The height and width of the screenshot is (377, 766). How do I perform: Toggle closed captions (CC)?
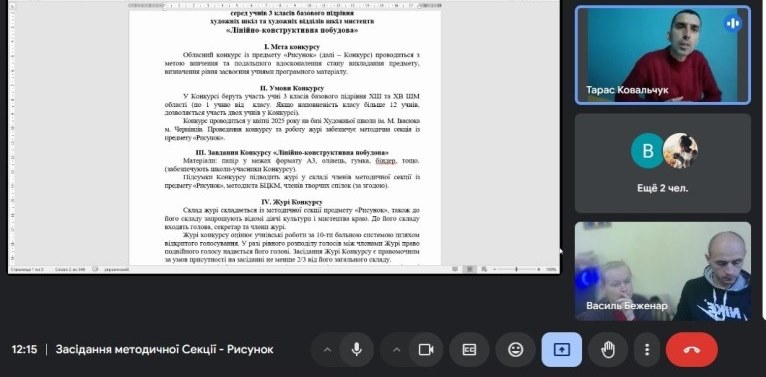(x=469, y=350)
